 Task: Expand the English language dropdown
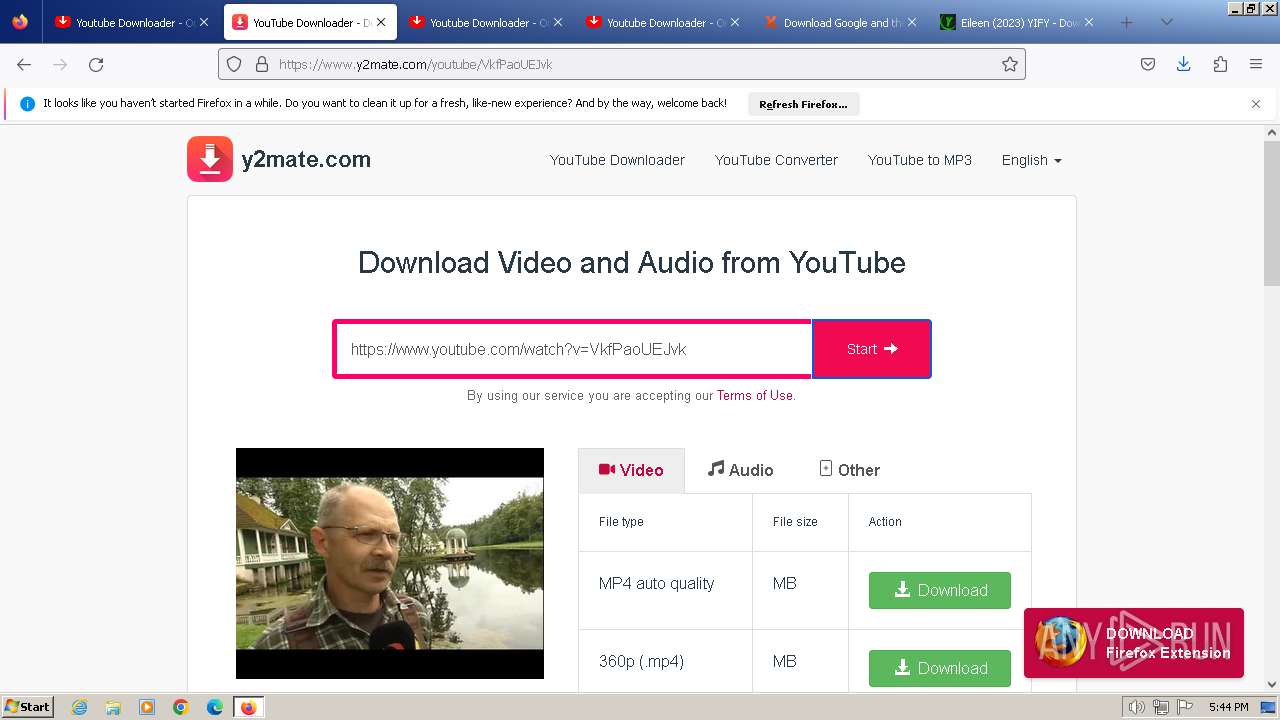1031,160
